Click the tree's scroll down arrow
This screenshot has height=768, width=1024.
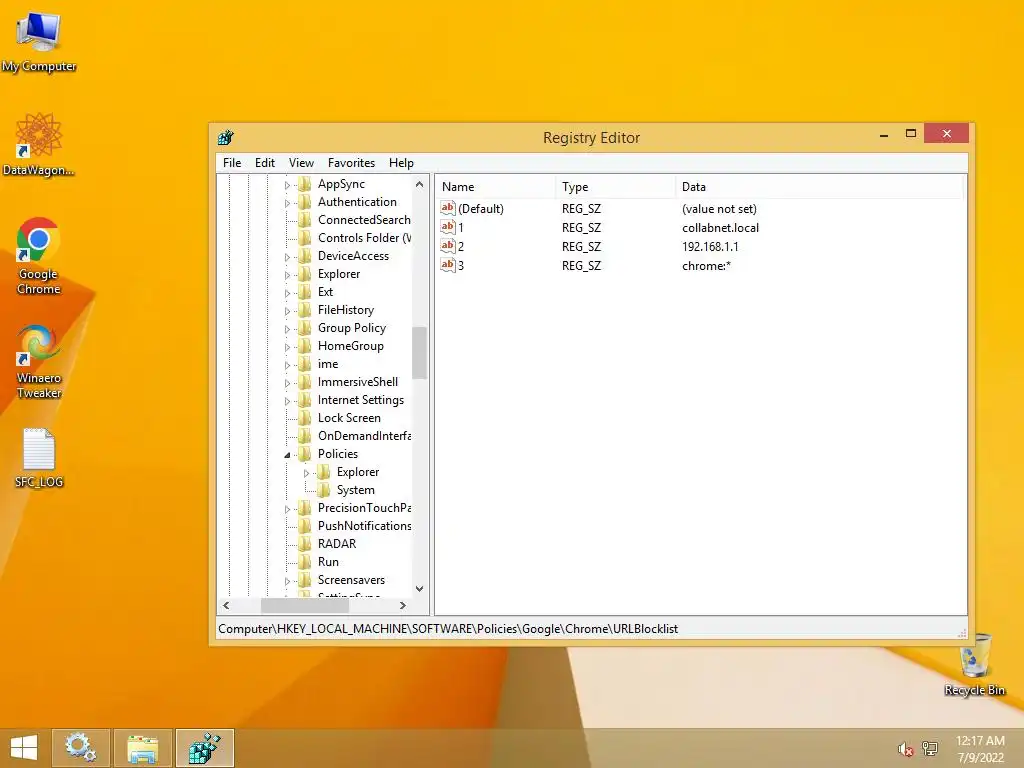420,588
